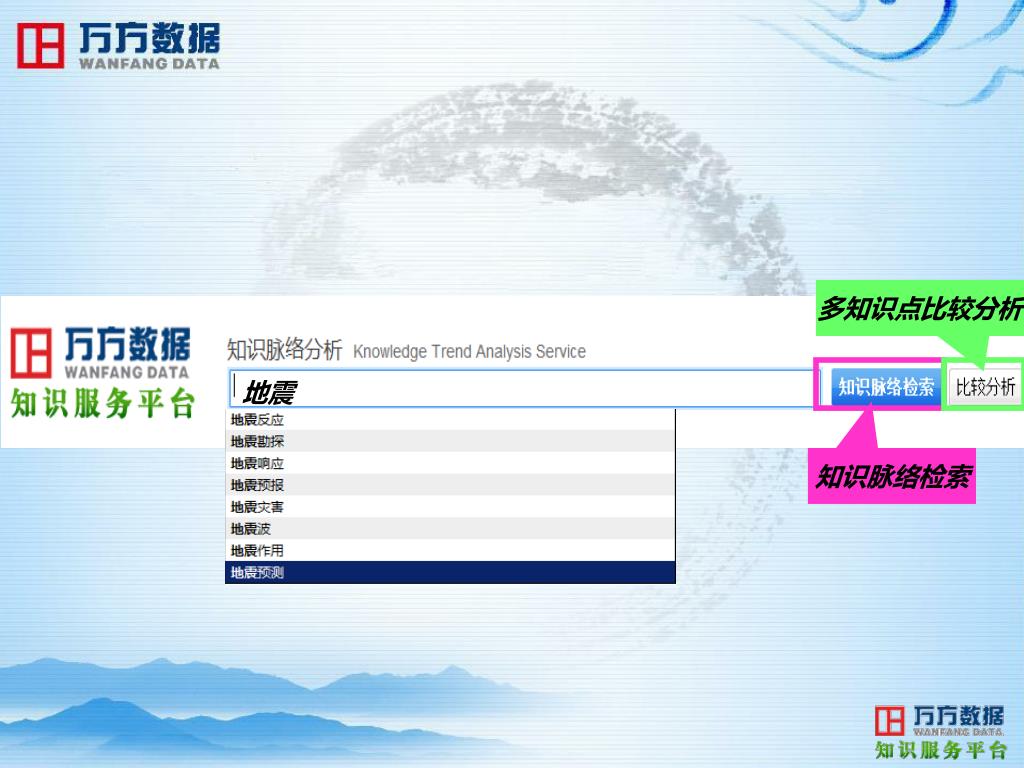Click the 比较分析 button

pos(985,387)
